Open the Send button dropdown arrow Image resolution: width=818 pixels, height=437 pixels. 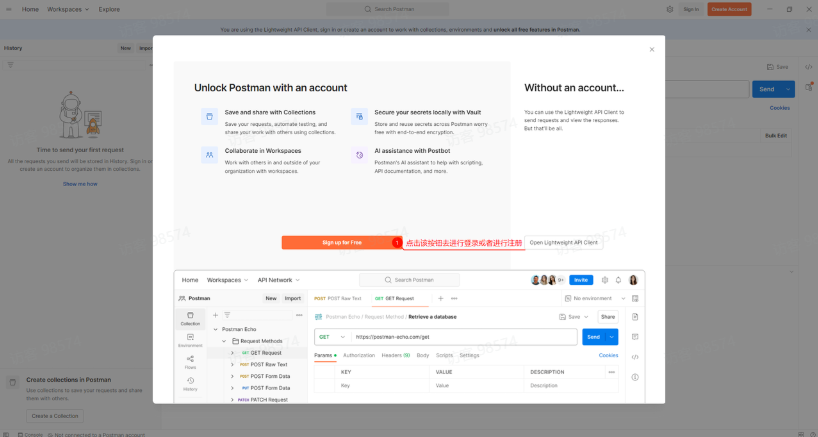coord(788,89)
